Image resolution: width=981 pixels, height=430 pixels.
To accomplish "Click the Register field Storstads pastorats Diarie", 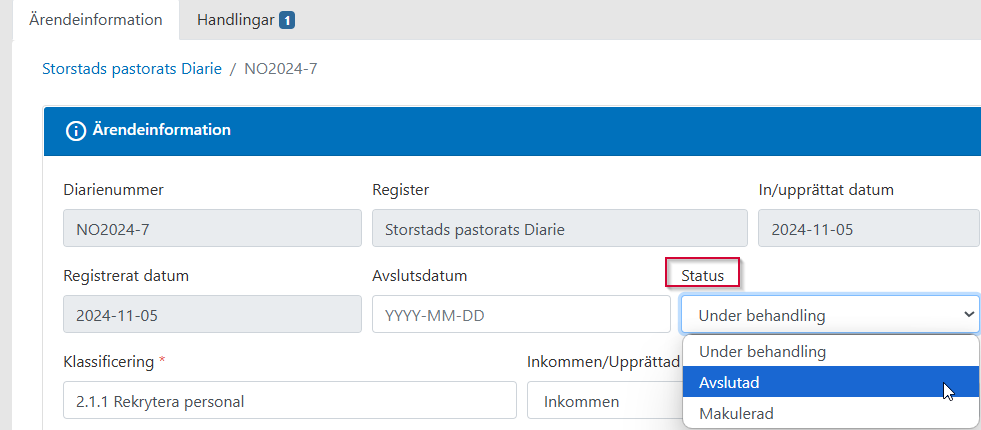I will pyautogui.click(x=559, y=228).
